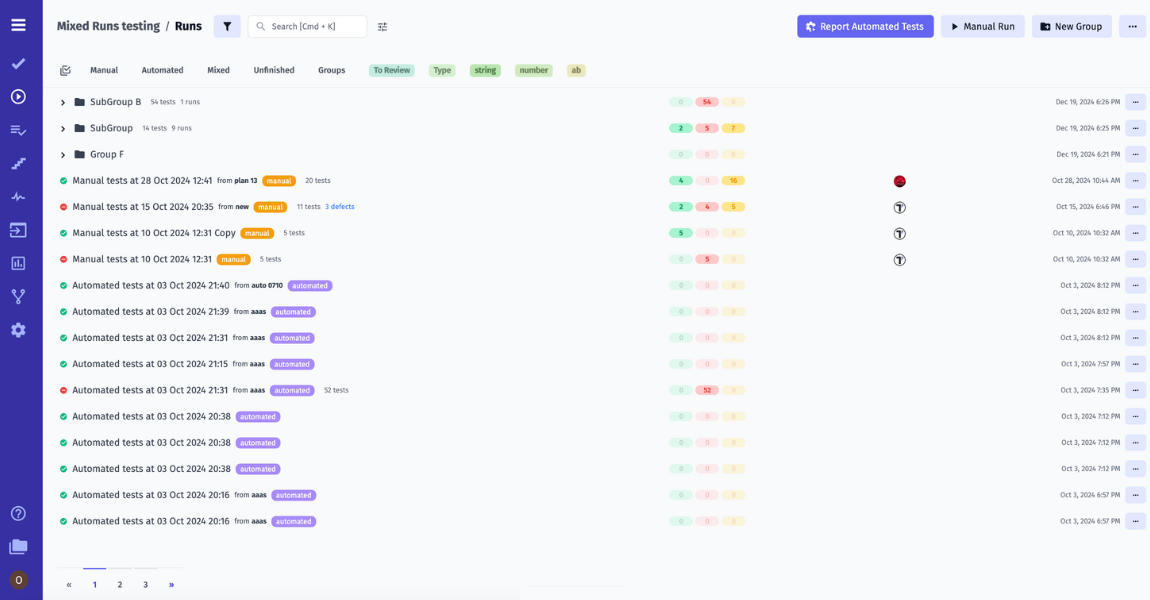Toggle the string filter tag
The width and height of the screenshot is (1150, 600).
coord(485,71)
